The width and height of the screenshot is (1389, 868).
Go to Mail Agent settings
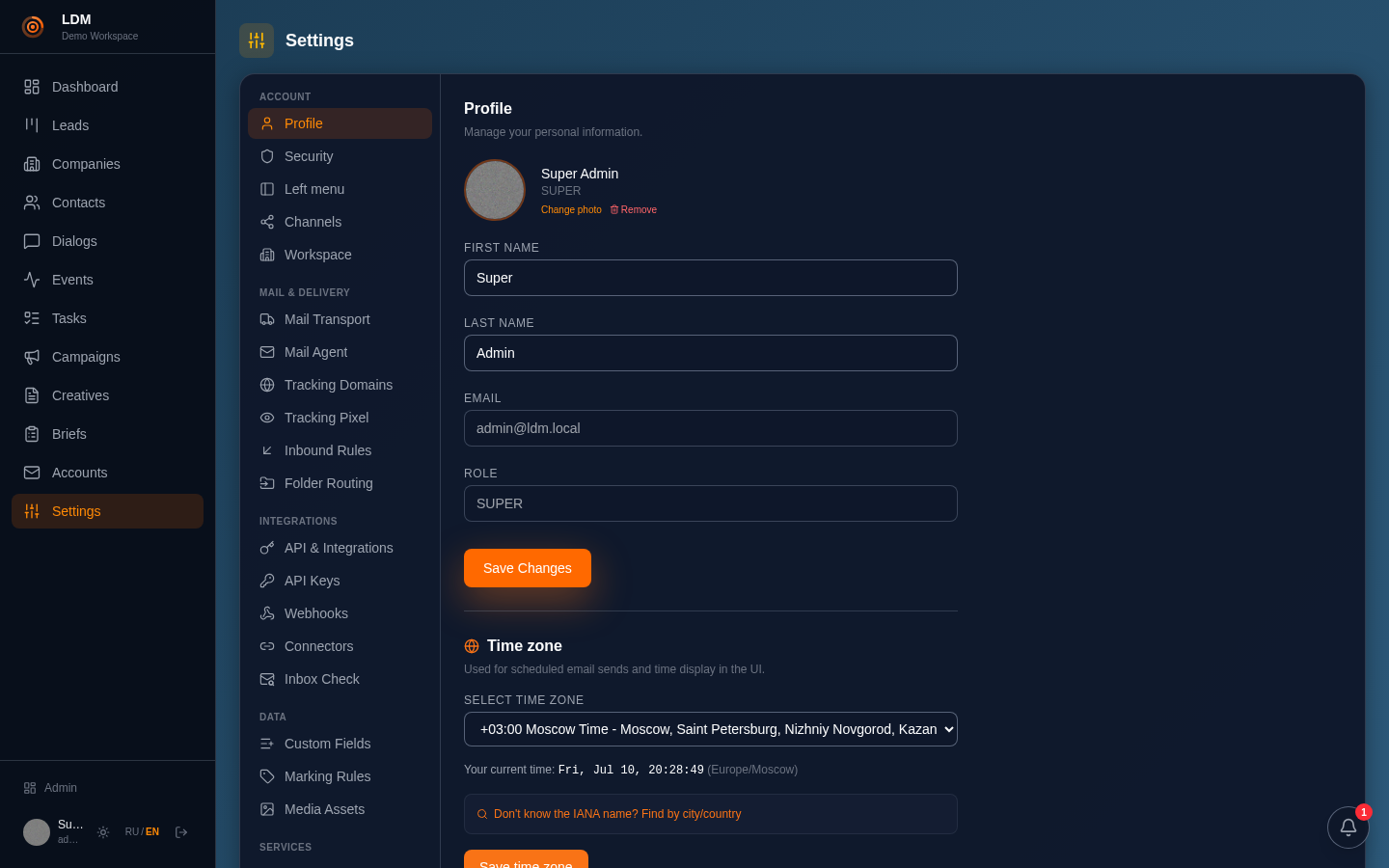coord(340,352)
